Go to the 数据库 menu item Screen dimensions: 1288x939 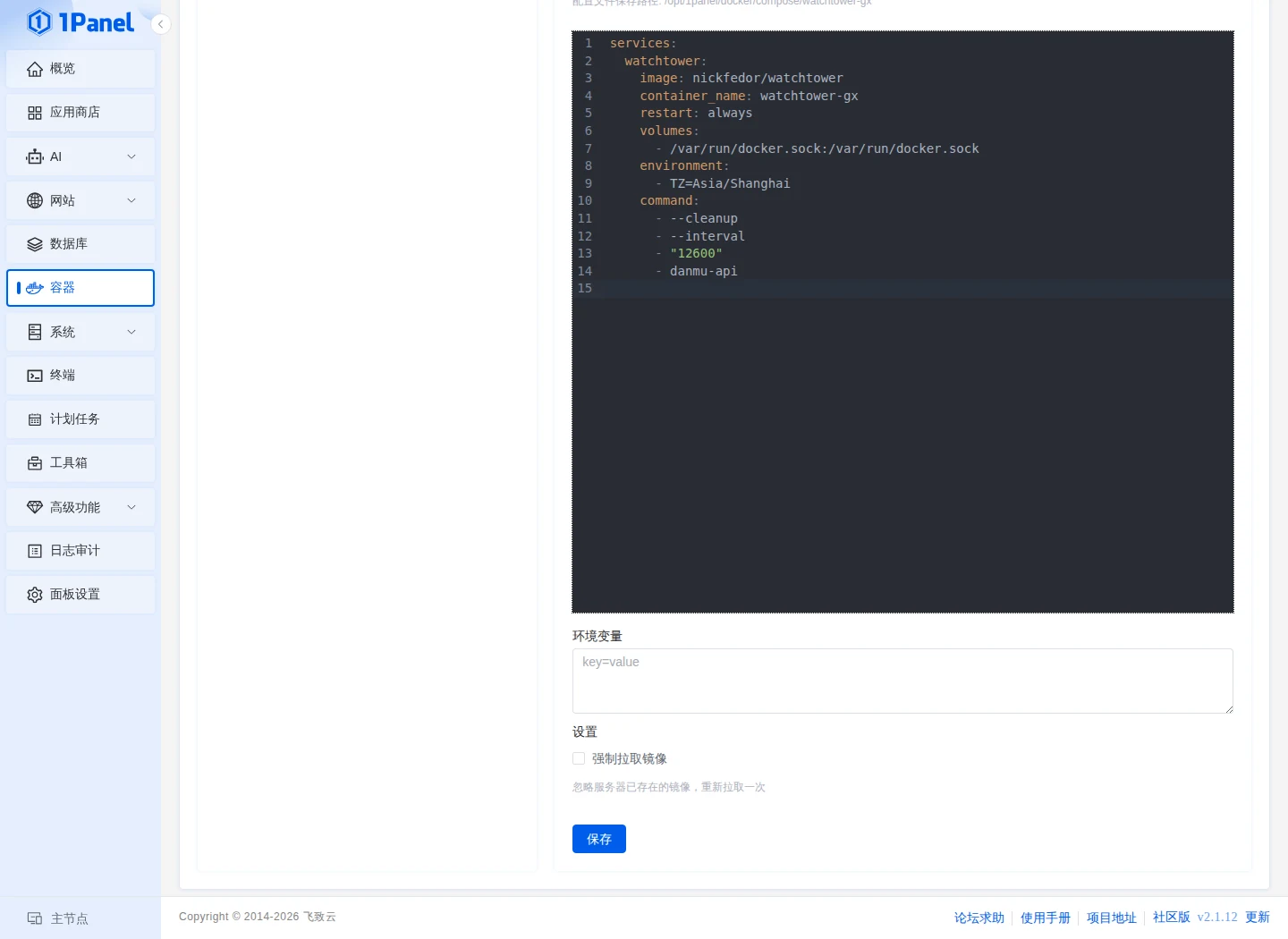(x=80, y=244)
